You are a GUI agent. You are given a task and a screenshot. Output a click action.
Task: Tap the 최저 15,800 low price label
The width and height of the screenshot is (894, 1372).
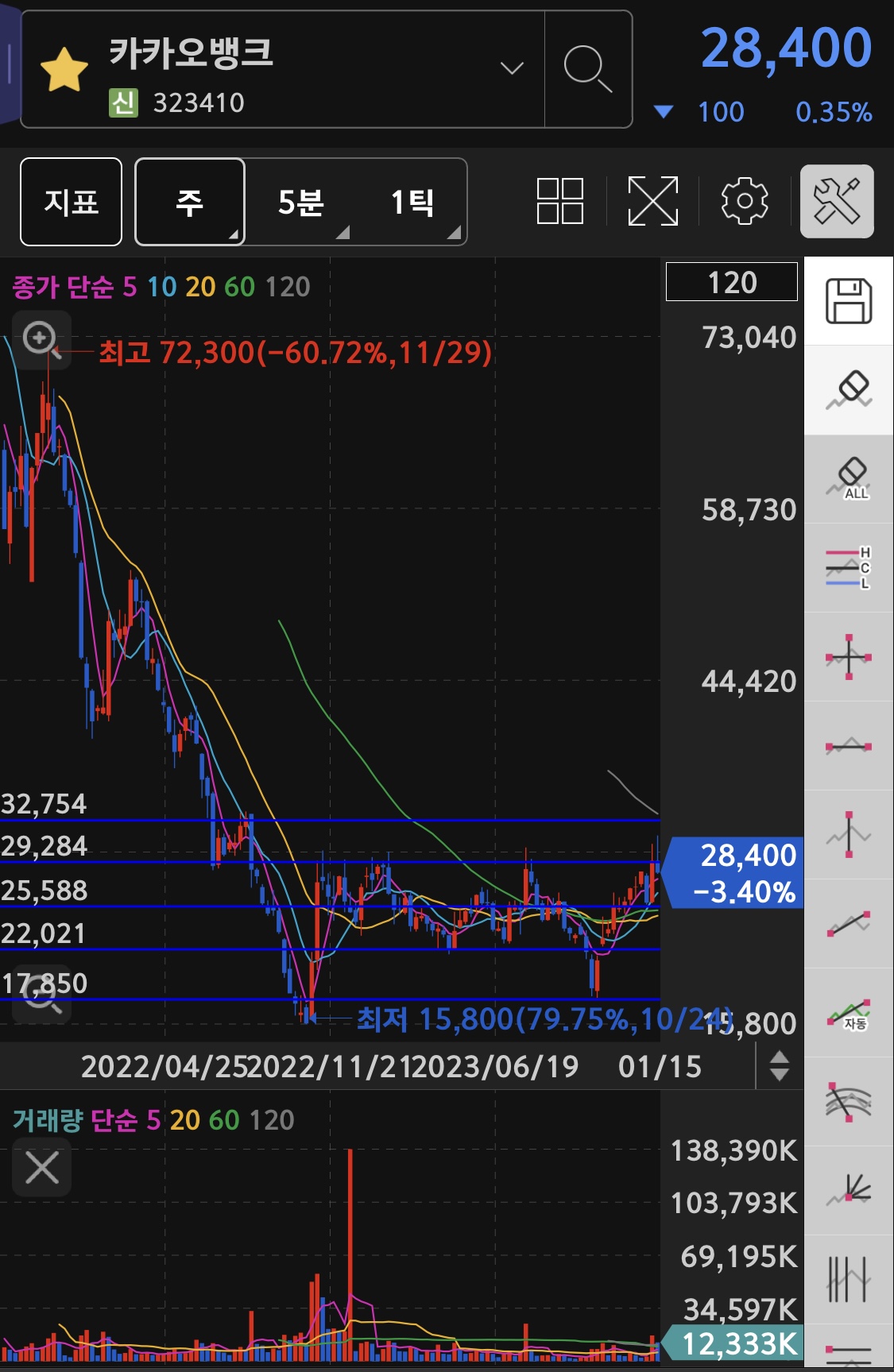pos(544,1018)
